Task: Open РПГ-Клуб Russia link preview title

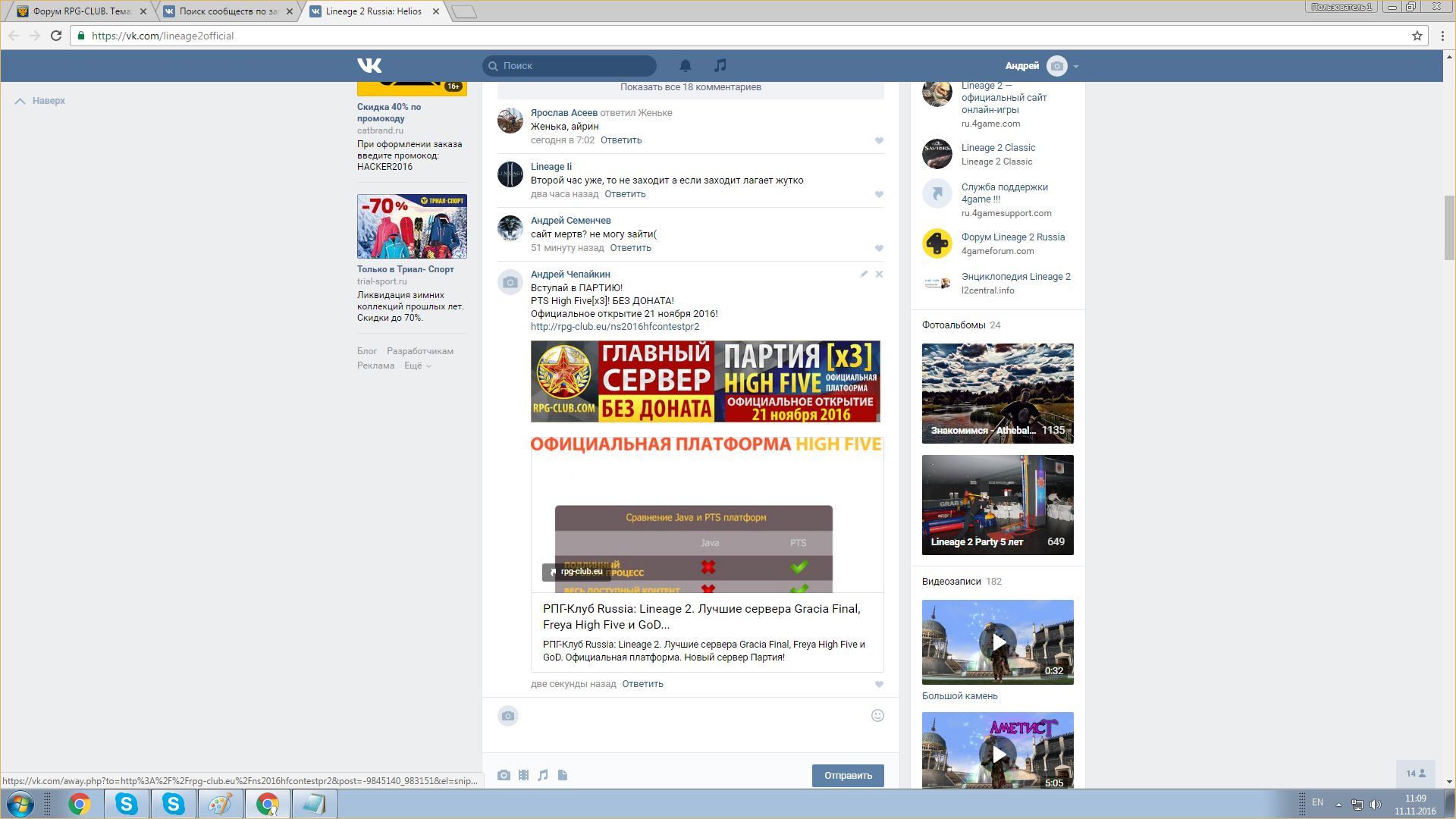Action: 701,617
